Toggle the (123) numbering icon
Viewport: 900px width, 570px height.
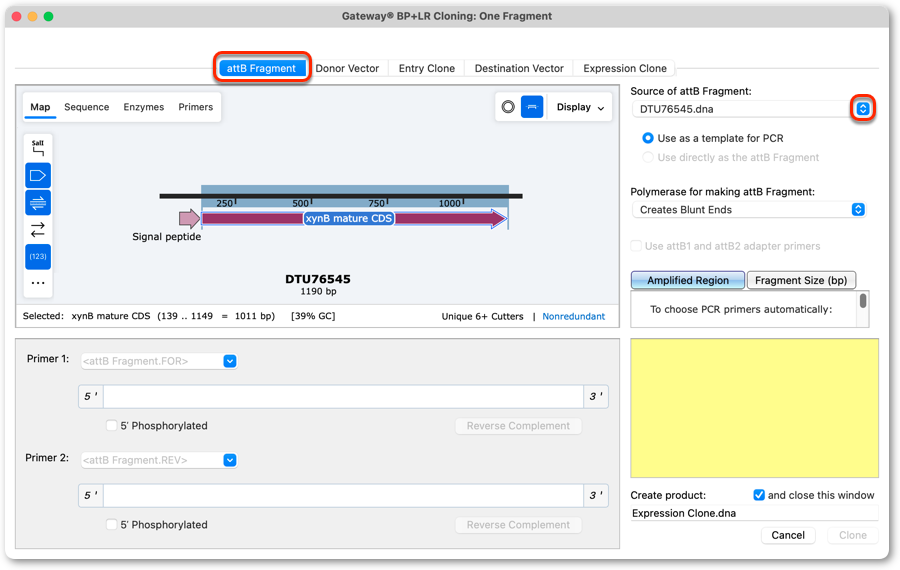coord(38,257)
